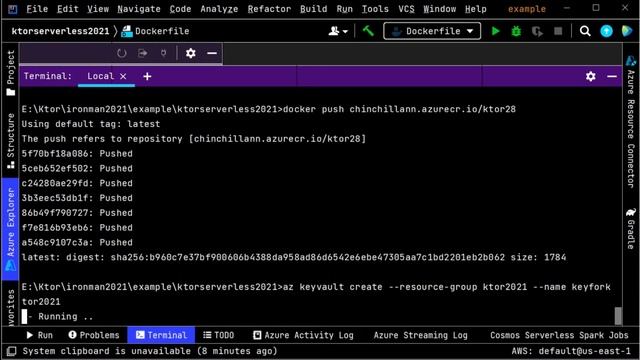Hide the terminal panel with minus icon

click(612, 76)
